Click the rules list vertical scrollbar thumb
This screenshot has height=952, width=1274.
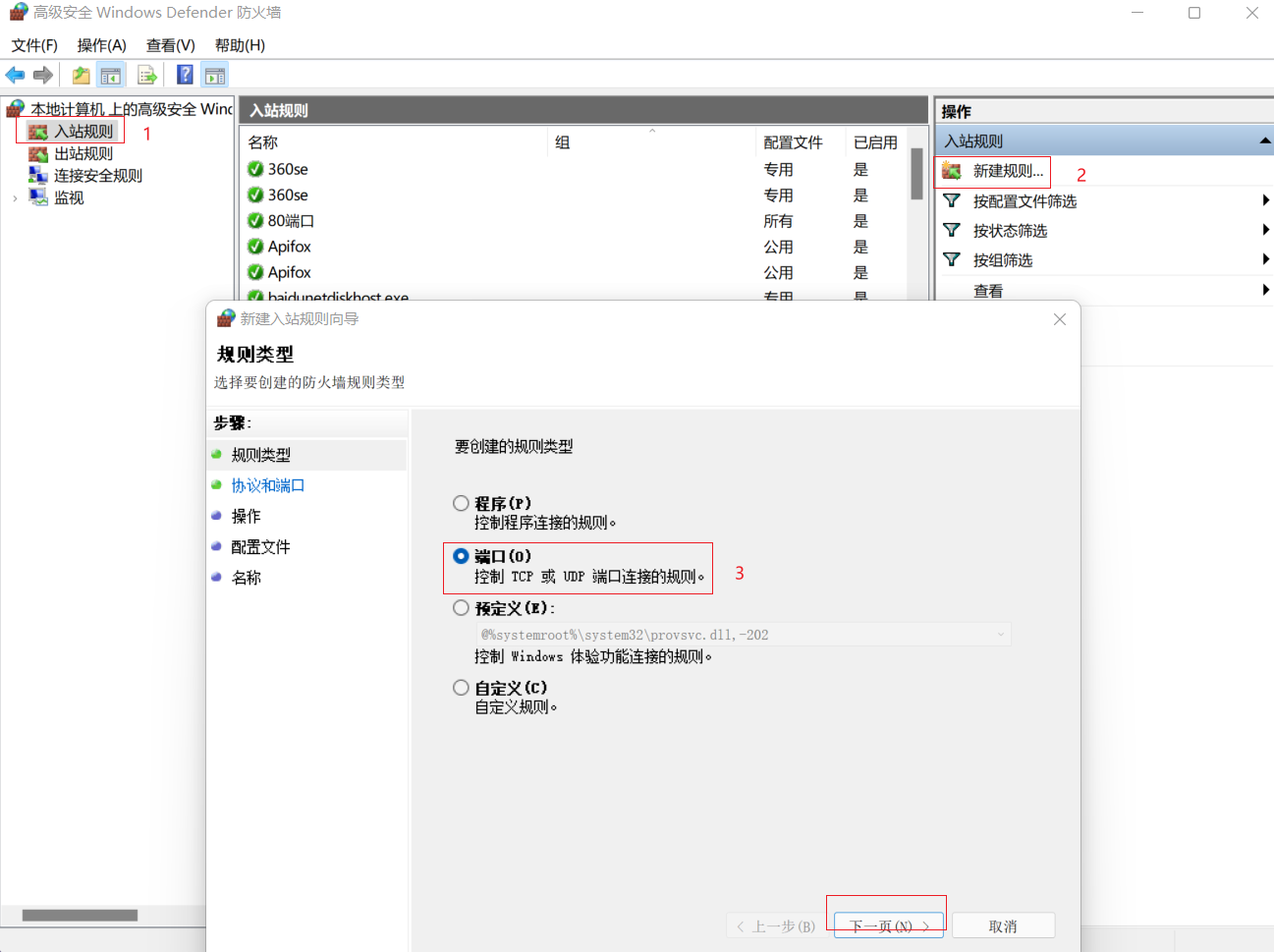point(916,173)
